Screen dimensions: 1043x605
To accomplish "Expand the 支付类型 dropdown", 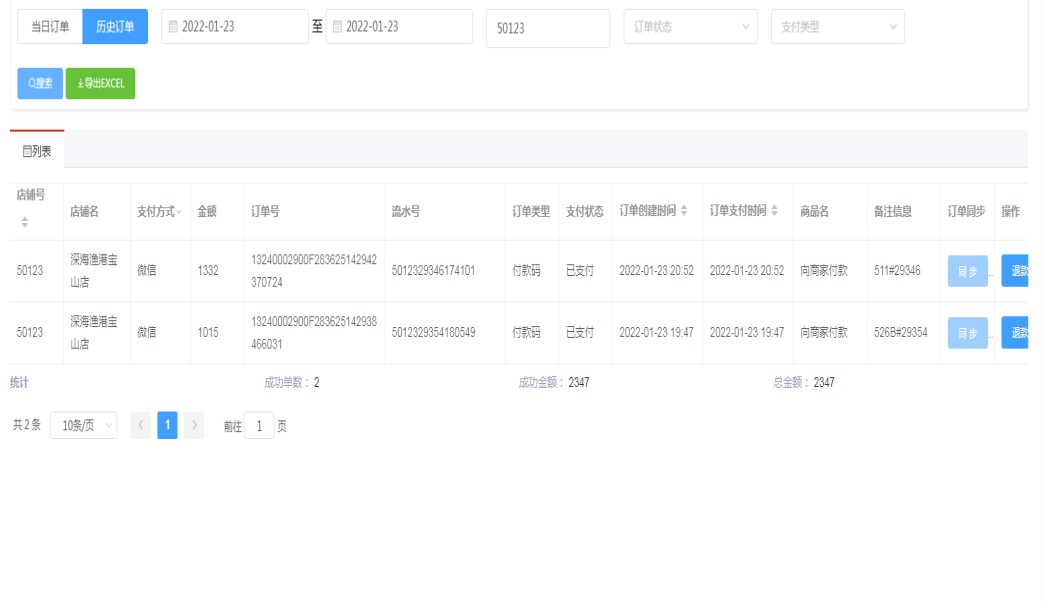I will [837, 27].
